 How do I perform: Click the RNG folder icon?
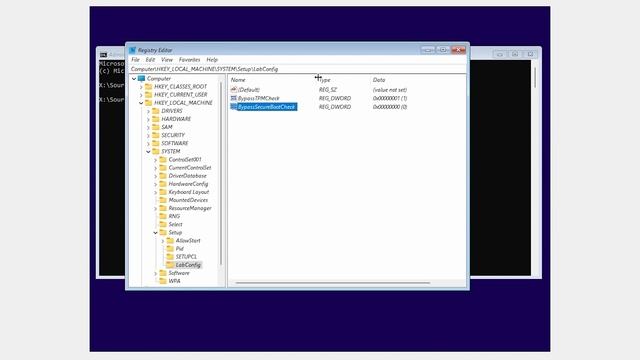pyautogui.click(x=163, y=216)
